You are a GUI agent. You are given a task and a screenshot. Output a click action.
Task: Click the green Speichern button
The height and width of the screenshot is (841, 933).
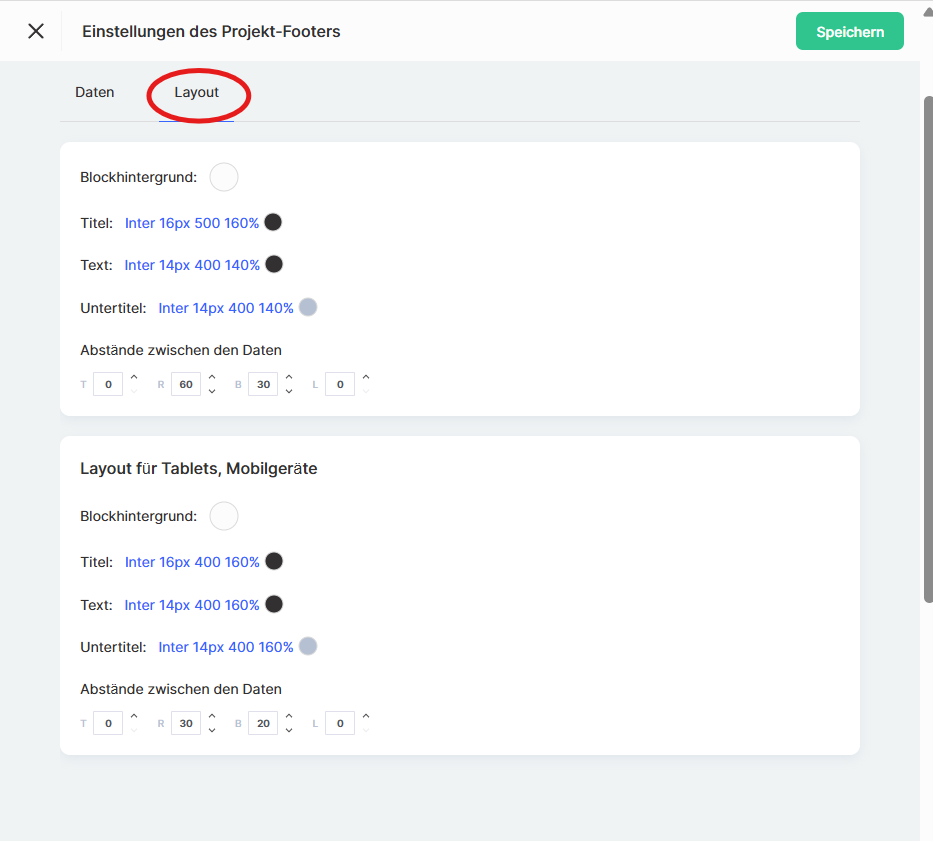(849, 31)
